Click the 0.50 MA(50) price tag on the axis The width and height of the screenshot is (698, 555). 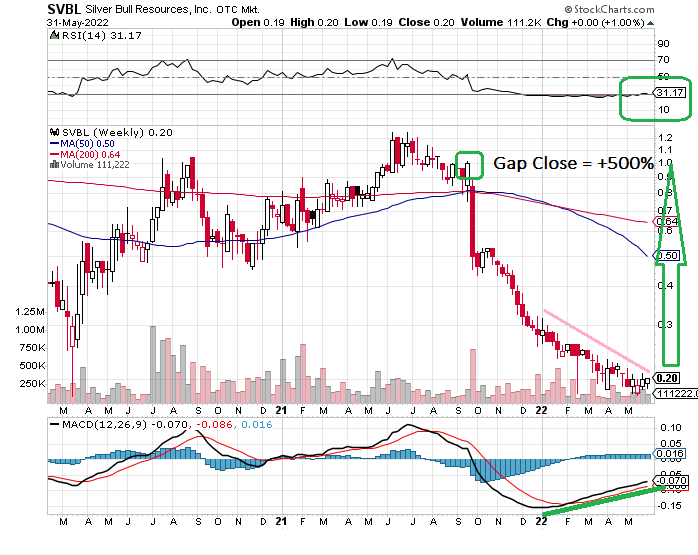coord(667,255)
